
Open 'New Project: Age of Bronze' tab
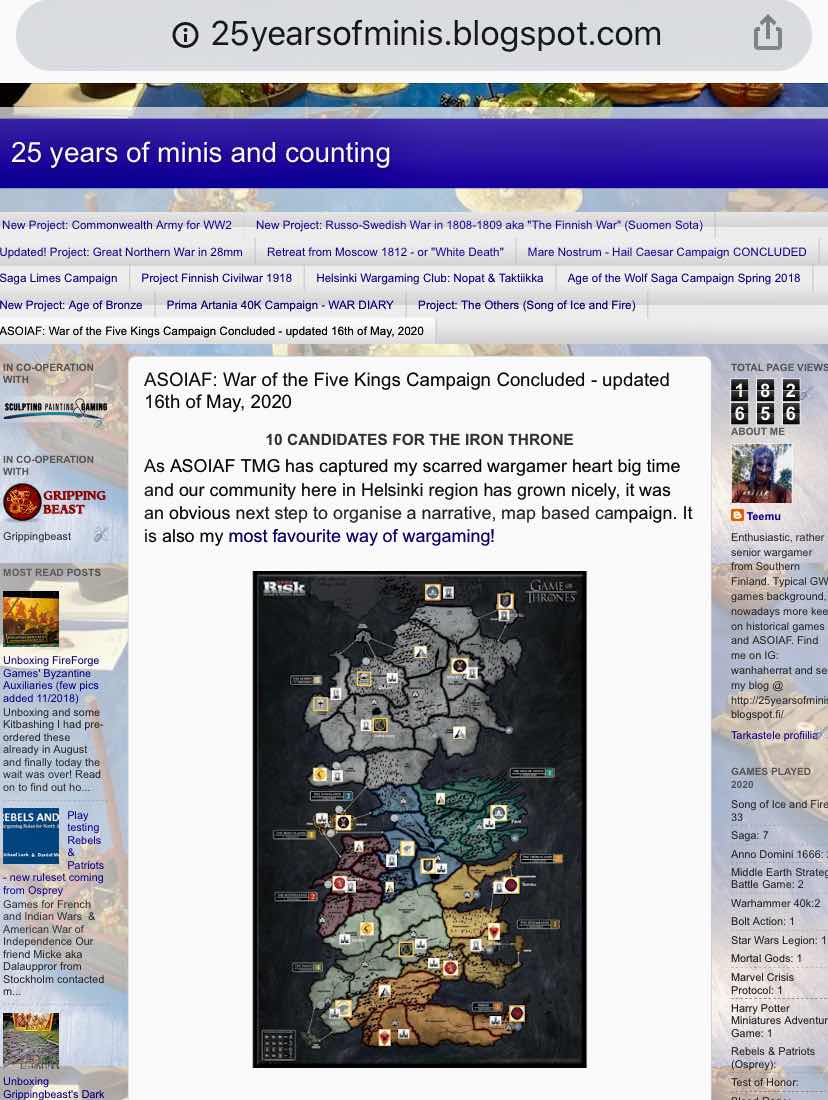pos(71,305)
